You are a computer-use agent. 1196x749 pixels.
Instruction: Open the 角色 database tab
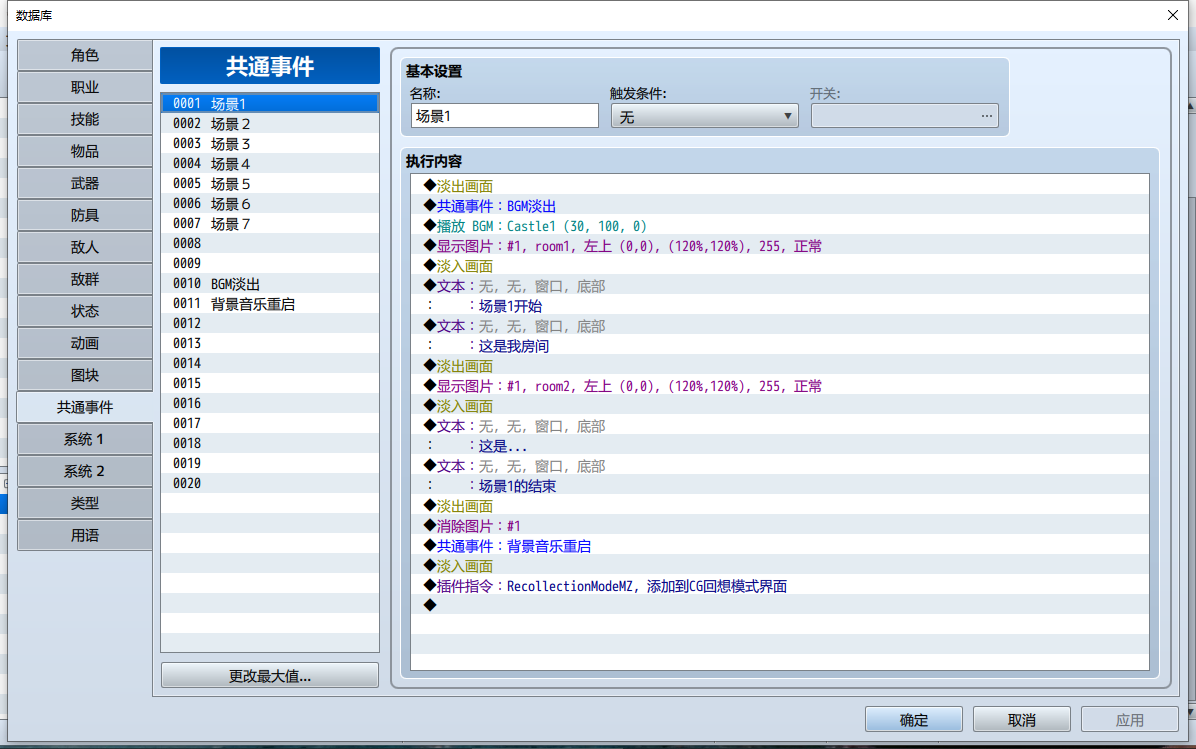[x=85, y=56]
